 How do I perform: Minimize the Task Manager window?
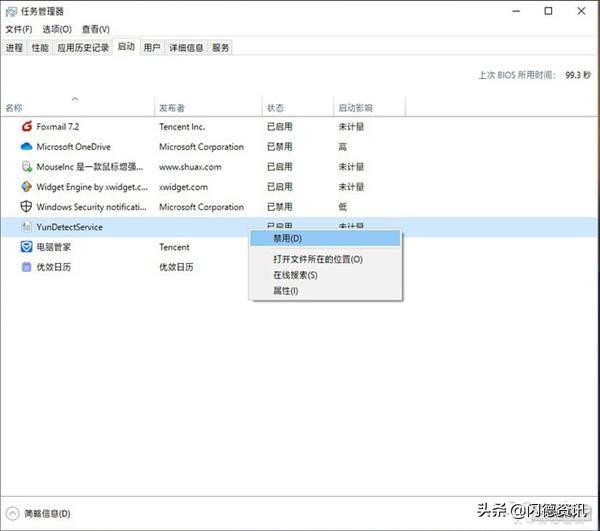[x=516, y=11]
